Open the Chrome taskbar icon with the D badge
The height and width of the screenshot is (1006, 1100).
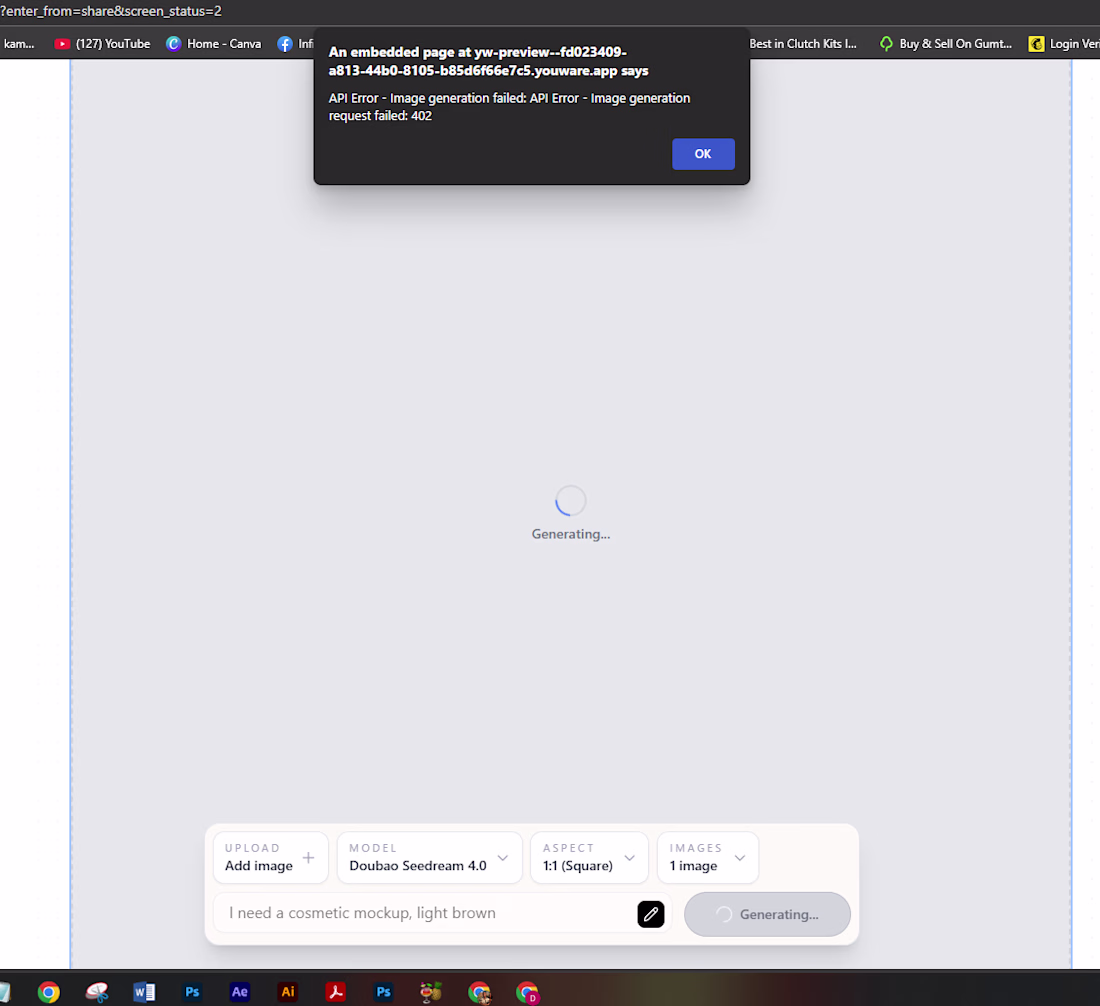(527, 992)
